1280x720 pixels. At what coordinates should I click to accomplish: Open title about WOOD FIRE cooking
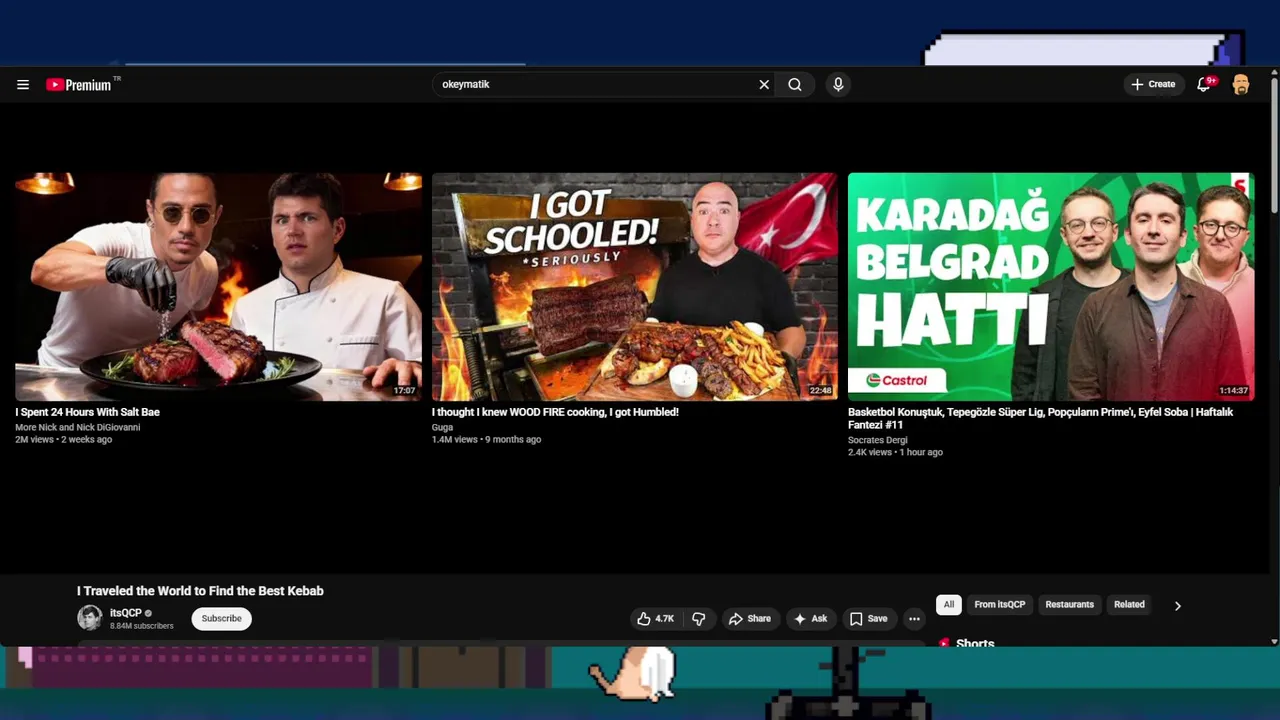point(555,412)
